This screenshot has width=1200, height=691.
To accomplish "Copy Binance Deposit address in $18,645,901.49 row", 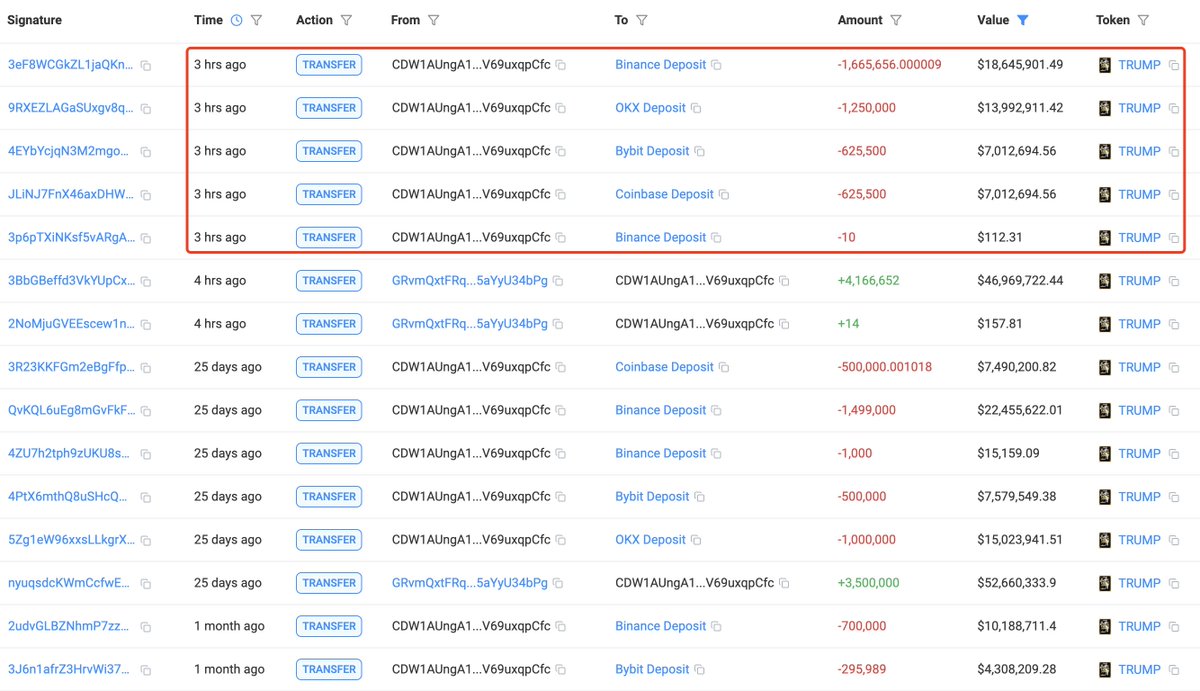I will (716, 65).
